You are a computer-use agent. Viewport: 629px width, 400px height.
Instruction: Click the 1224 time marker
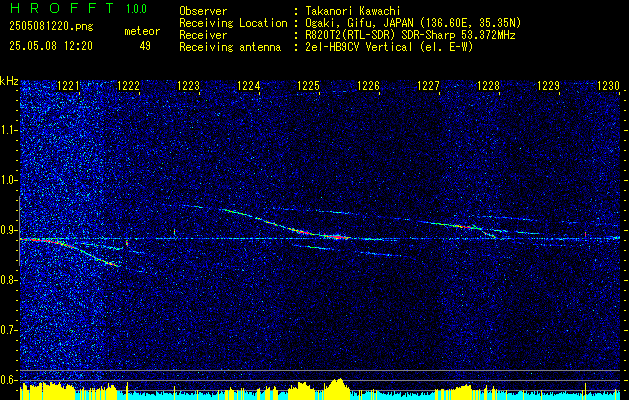249,86
